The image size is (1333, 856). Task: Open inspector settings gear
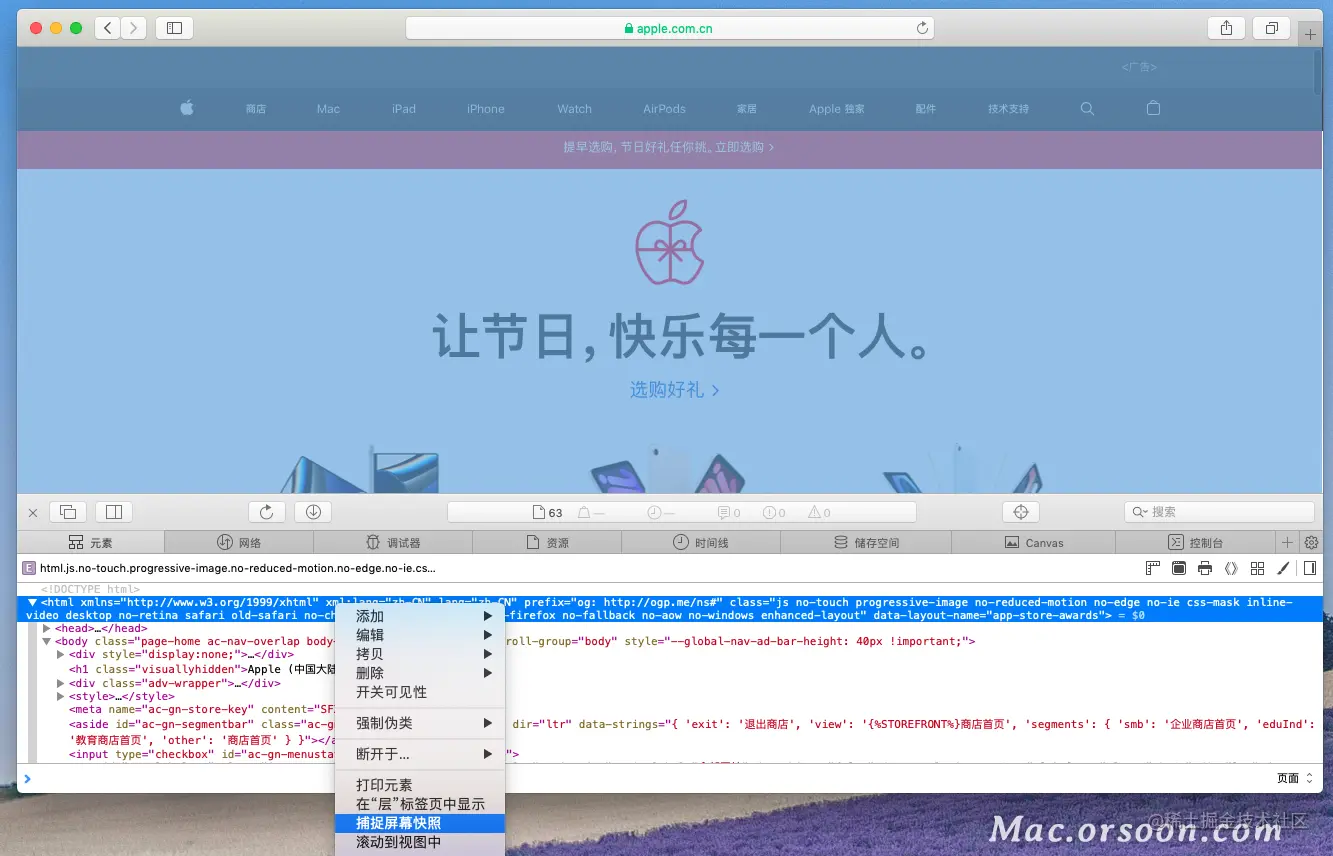click(1311, 543)
